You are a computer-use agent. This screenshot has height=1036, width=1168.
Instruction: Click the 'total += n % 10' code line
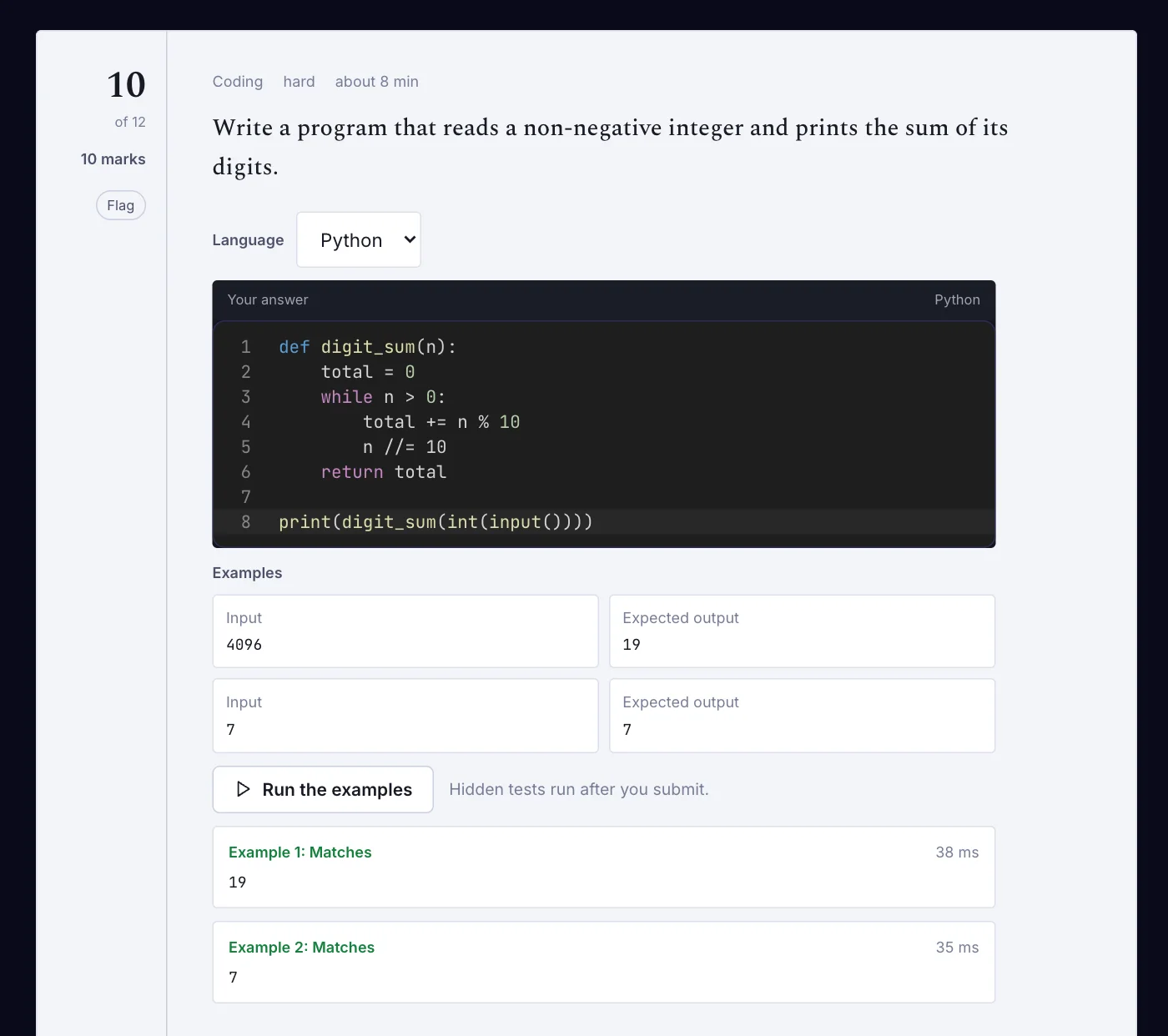(x=441, y=422)
